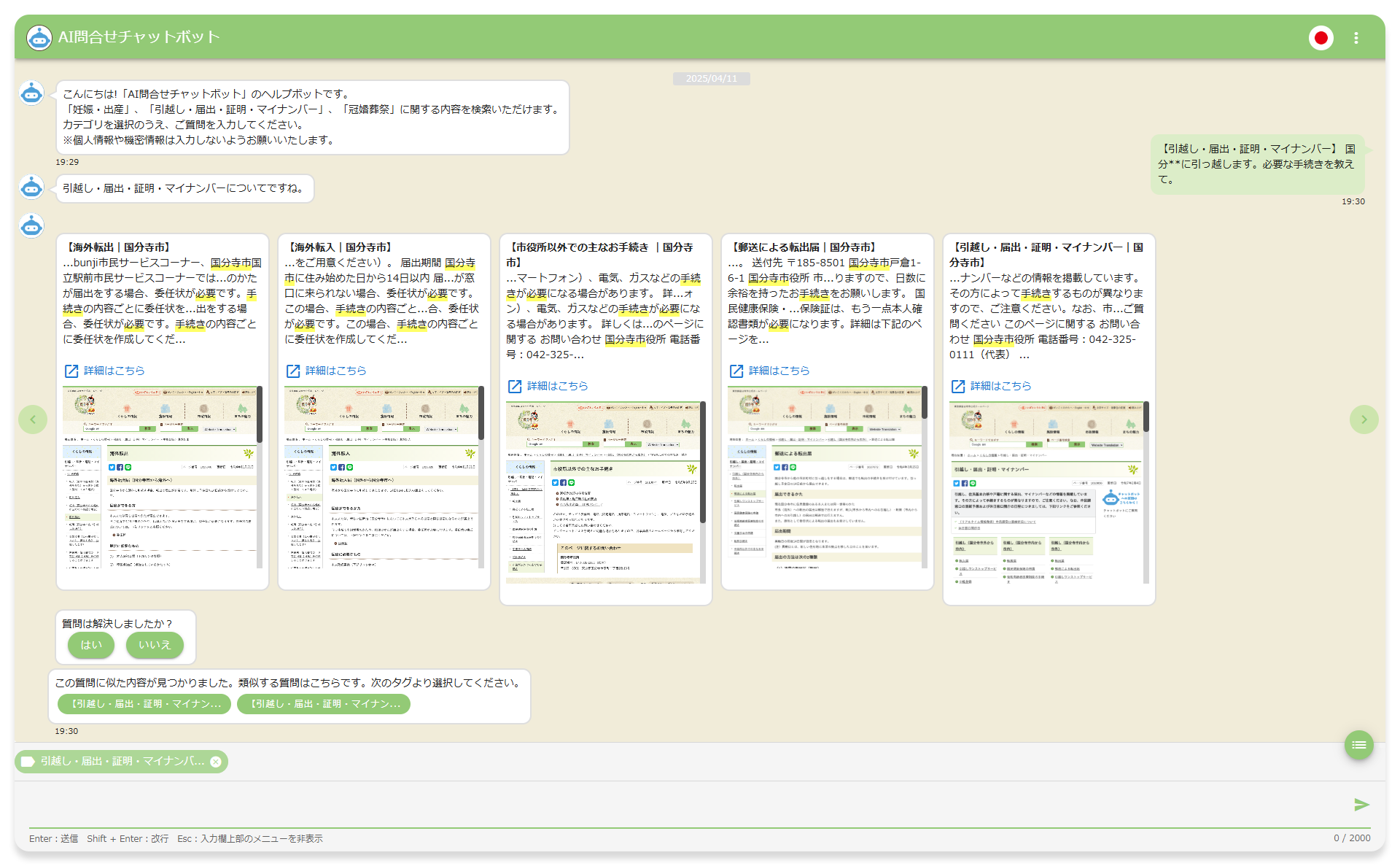This screenshot has width=1400, height=866.
Task: Answer はい to question resolved prompt
Action: (x=91, y=645)
